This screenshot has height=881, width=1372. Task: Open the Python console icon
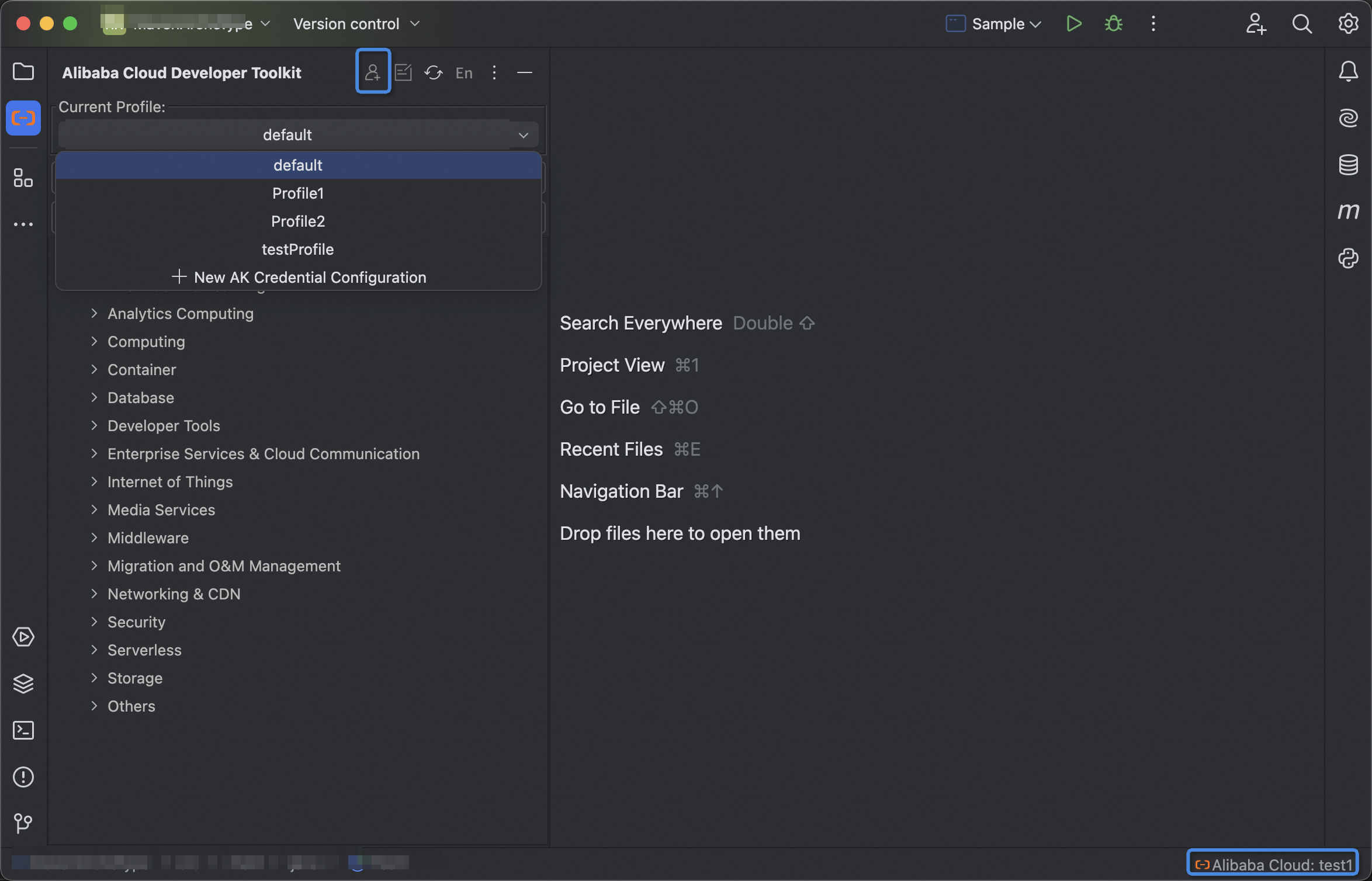[x=1348, y=258]
